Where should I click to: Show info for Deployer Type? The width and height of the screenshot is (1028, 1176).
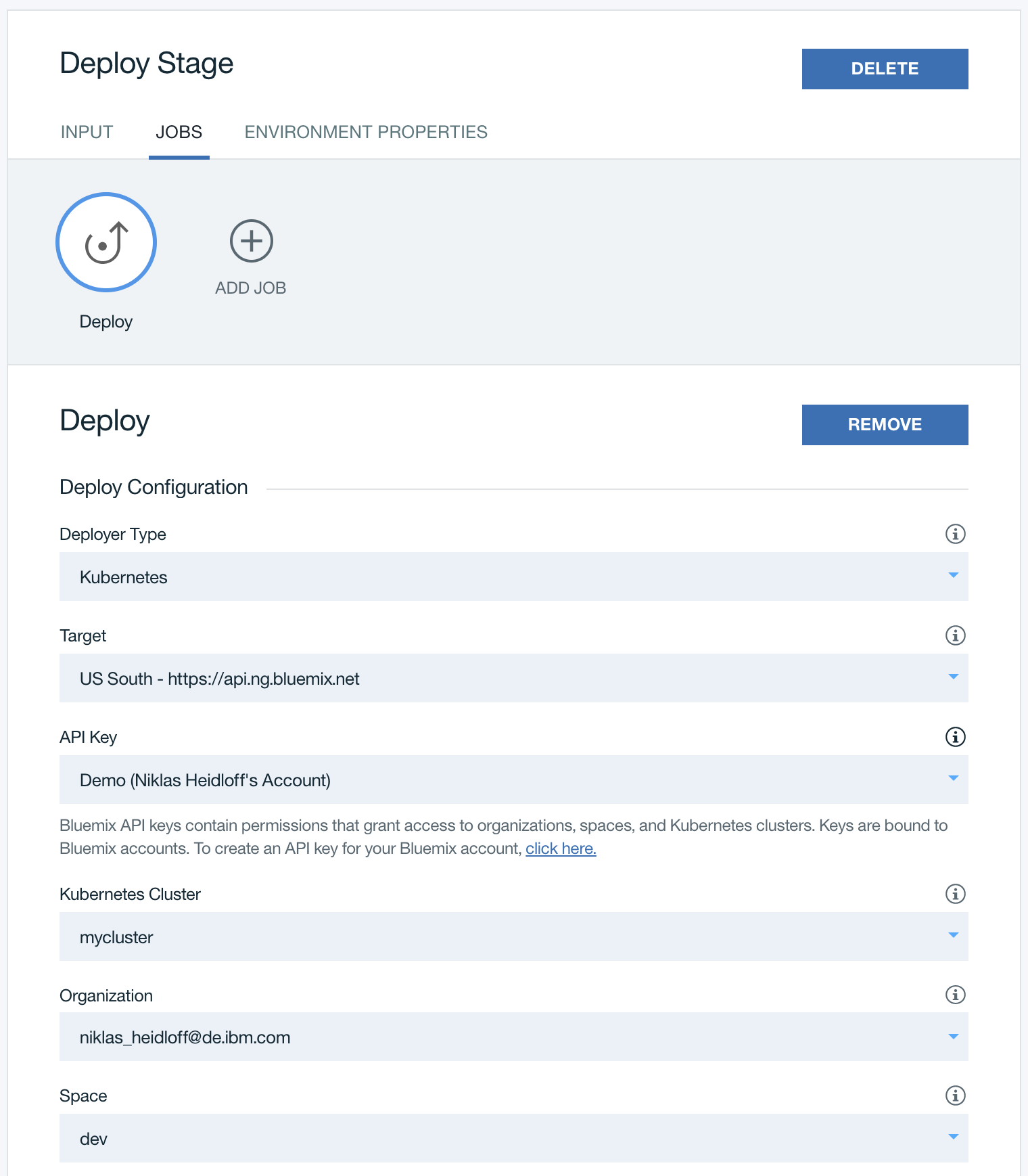tap(955, 534)
